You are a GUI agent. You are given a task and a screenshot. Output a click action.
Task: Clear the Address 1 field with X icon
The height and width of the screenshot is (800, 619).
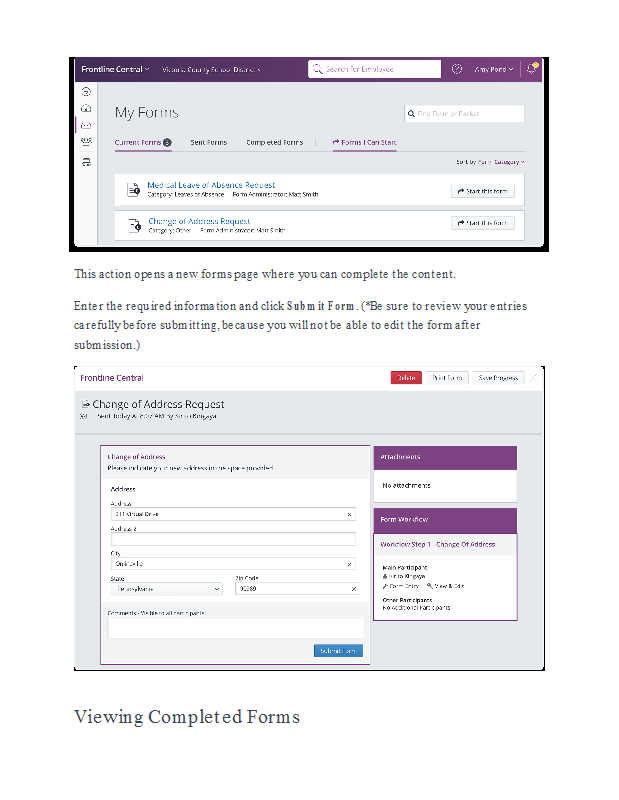click(349, 514)
